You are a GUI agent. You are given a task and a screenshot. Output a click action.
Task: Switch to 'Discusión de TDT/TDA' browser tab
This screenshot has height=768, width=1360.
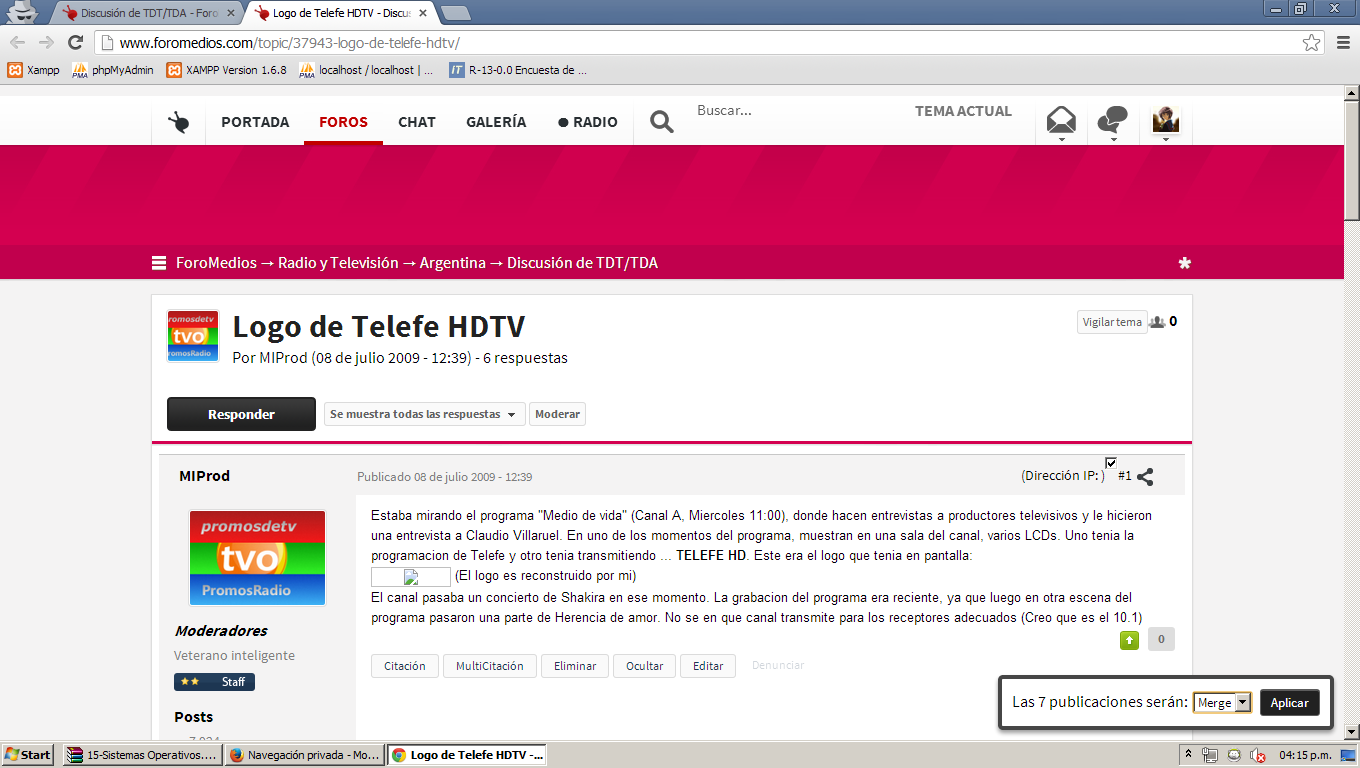point(148,14)
